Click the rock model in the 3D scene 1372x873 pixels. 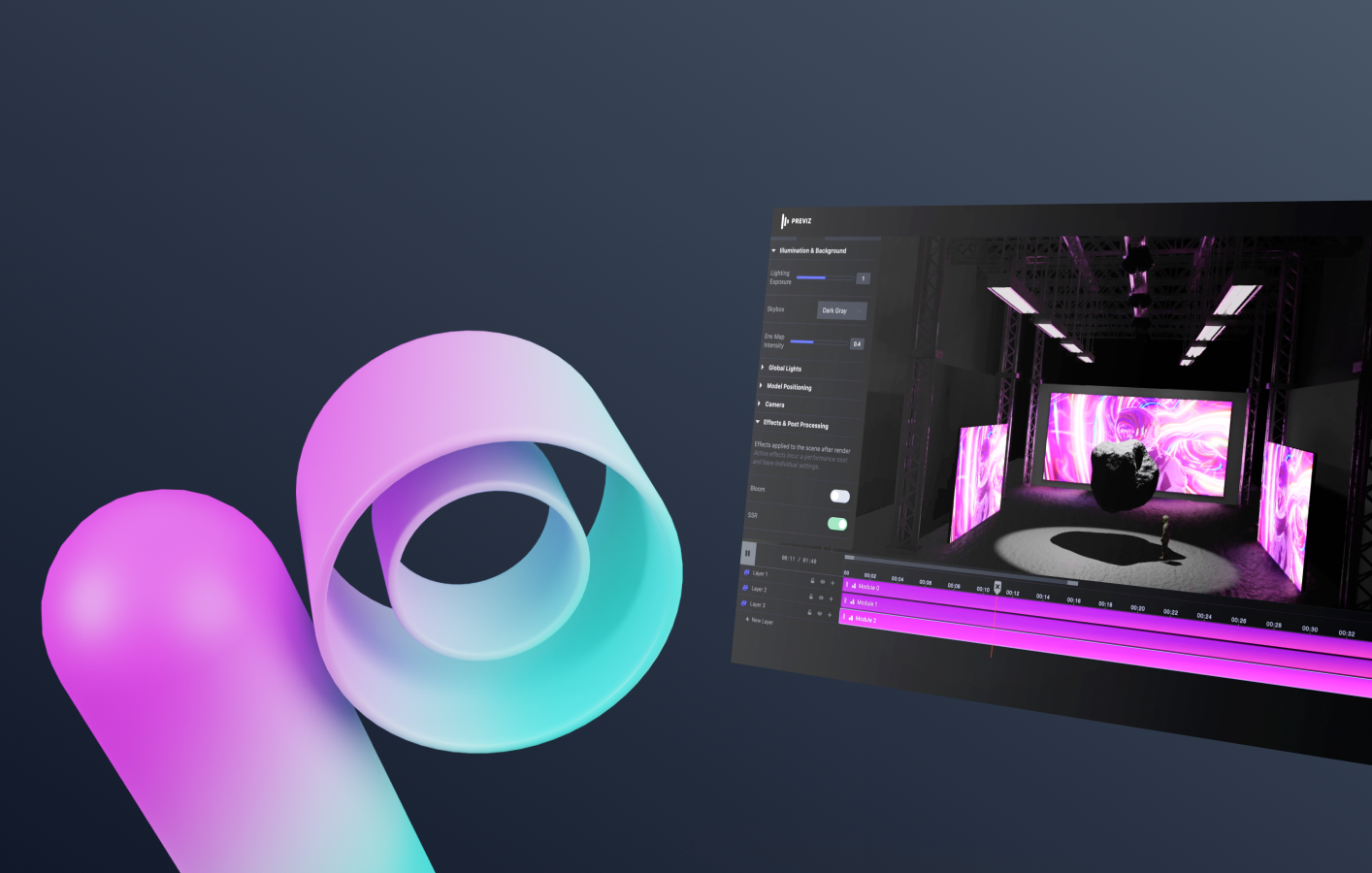pyautogui.click(x=1126, y=473)
